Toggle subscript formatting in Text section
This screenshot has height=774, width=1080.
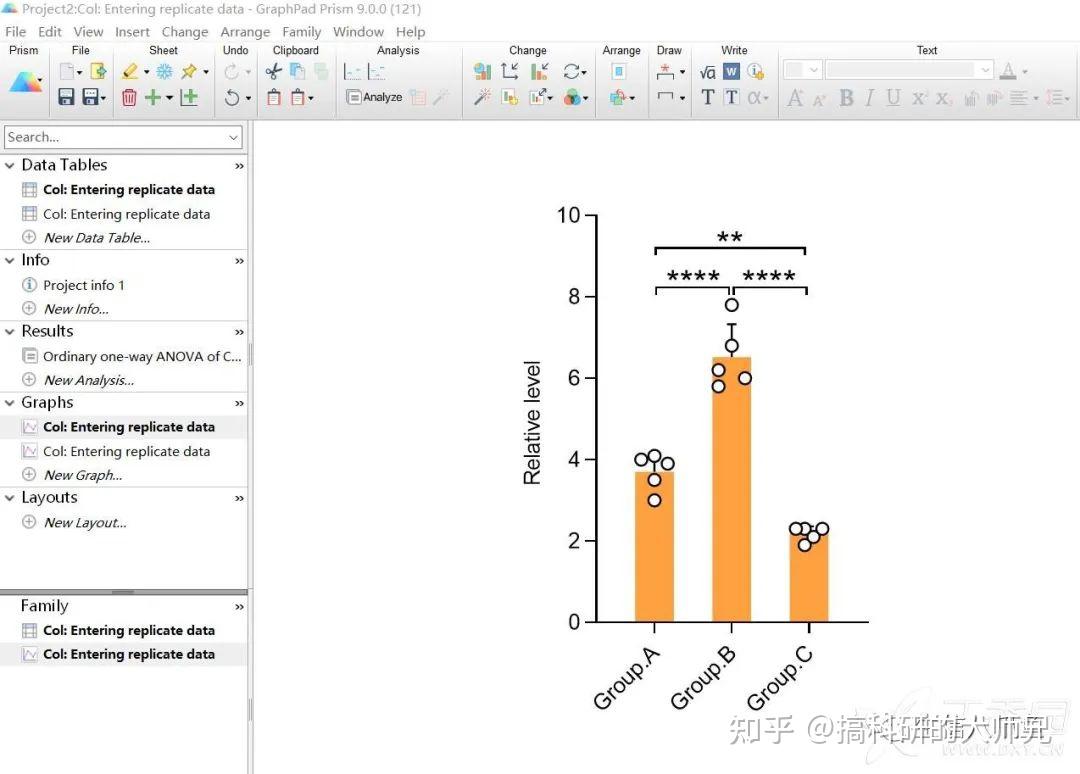[943, 97]
